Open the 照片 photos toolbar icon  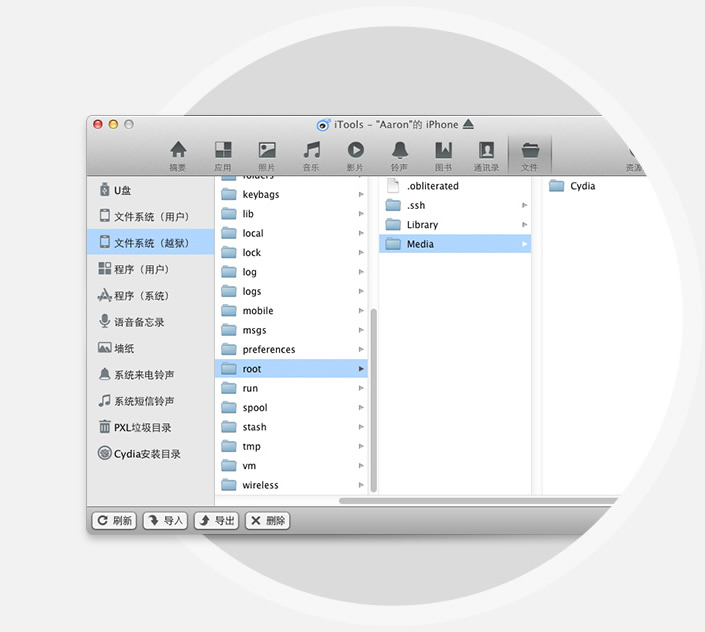click(267, 156)
